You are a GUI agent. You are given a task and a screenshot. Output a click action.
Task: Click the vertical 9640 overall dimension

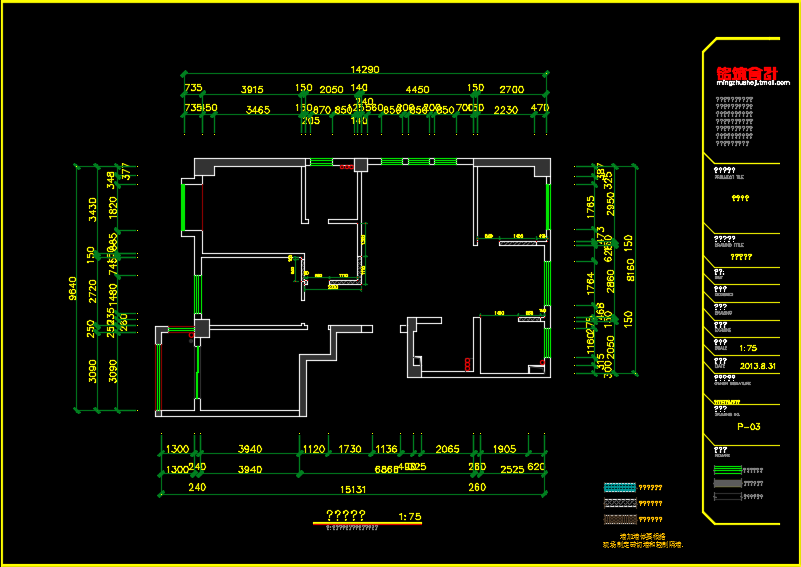point(73,288)
